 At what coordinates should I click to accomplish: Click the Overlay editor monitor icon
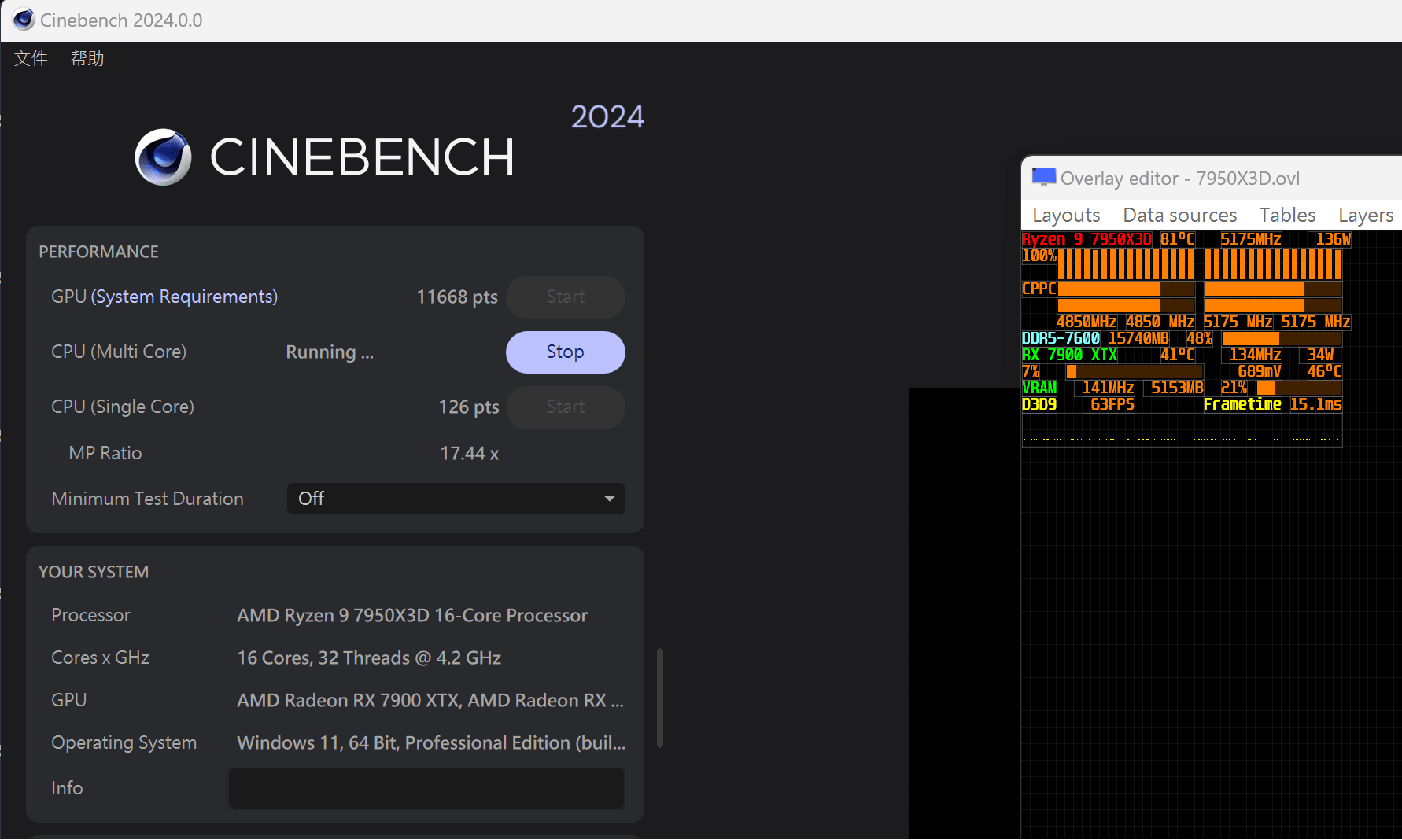1043,178
